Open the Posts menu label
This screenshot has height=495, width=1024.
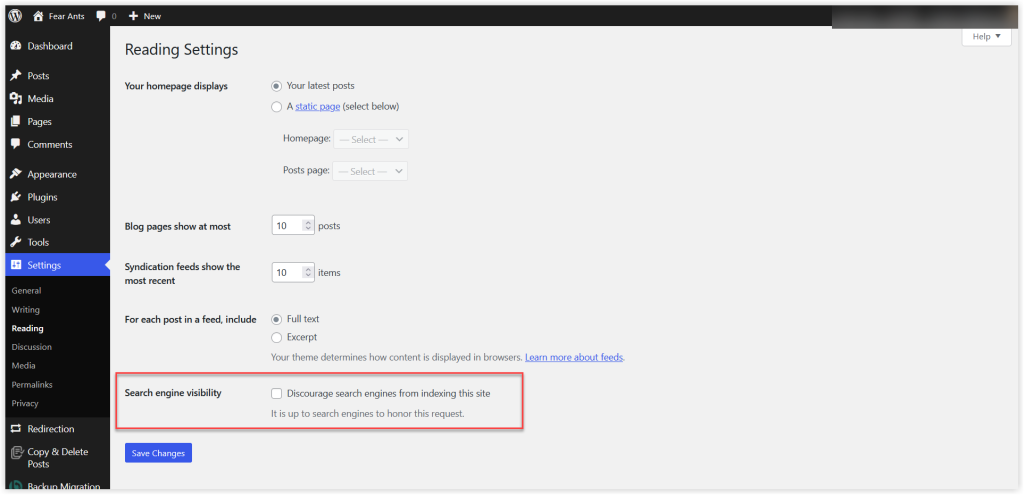click(x=38, y=76)
